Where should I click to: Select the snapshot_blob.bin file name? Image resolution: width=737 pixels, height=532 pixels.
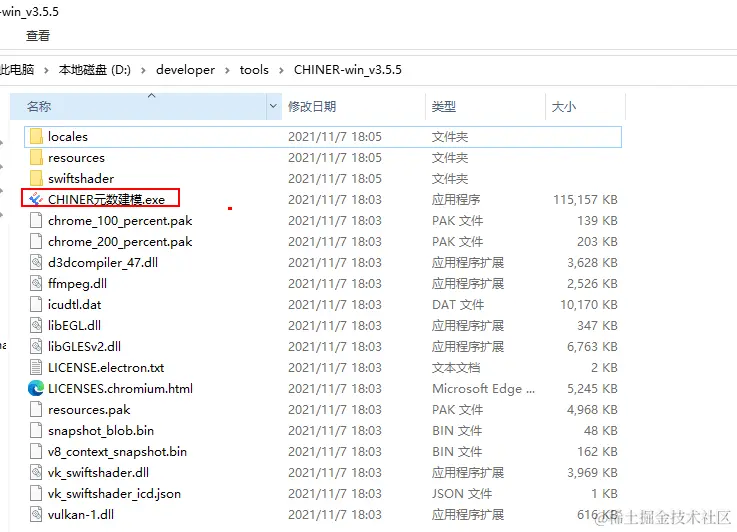point(101,430)
